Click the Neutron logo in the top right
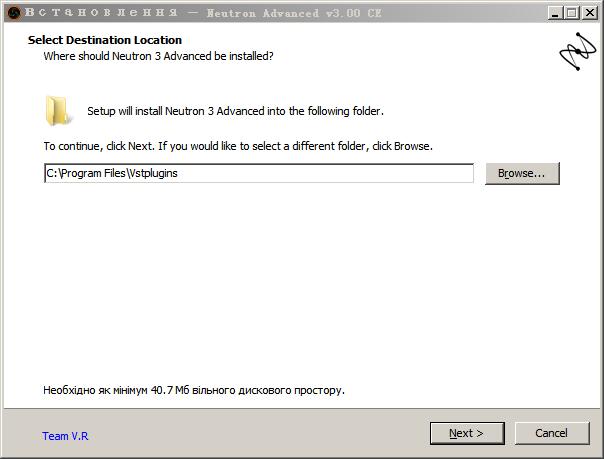The width and height of the screenshot is (604, 459). (x=578, y=52)
